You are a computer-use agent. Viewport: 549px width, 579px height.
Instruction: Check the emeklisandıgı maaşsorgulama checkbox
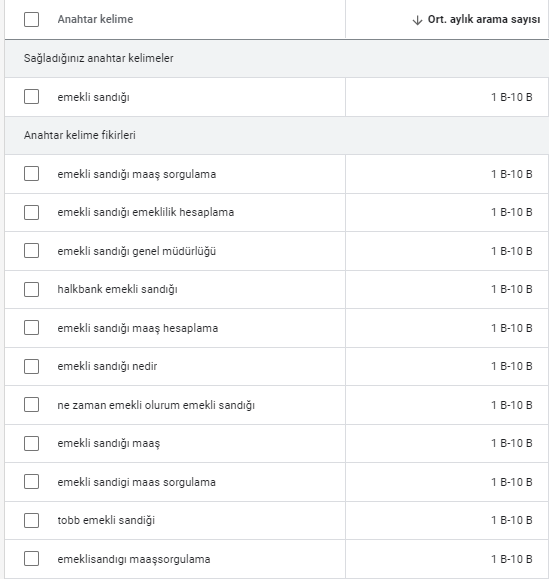tap(31, 559)
